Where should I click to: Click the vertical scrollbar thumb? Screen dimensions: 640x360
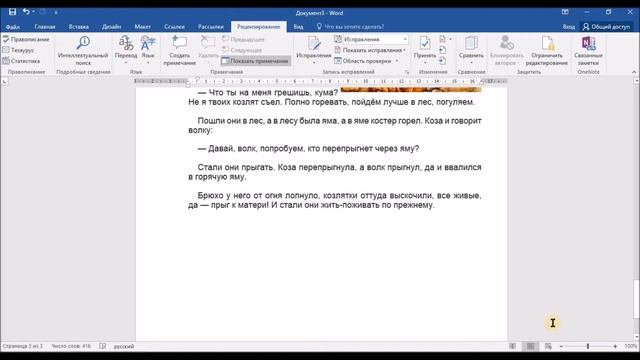point(636,299)
